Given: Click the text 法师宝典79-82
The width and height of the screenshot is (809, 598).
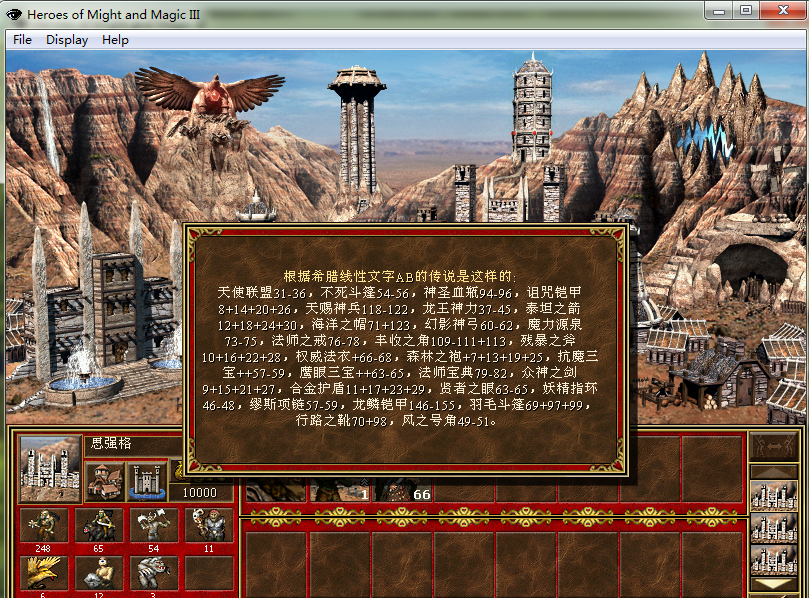Looking at the screenshot, I should [463, 373].
